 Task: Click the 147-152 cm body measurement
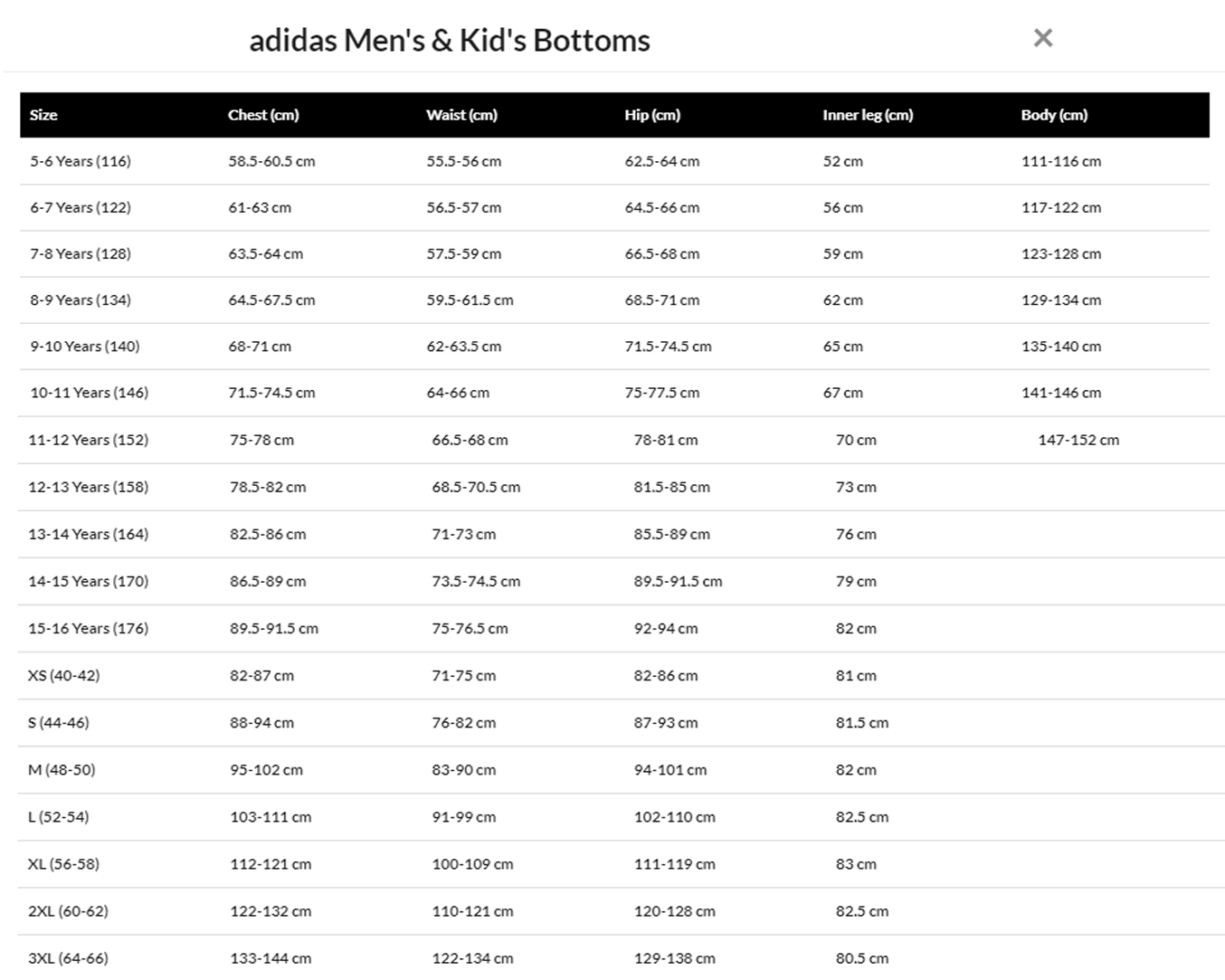1078,440
